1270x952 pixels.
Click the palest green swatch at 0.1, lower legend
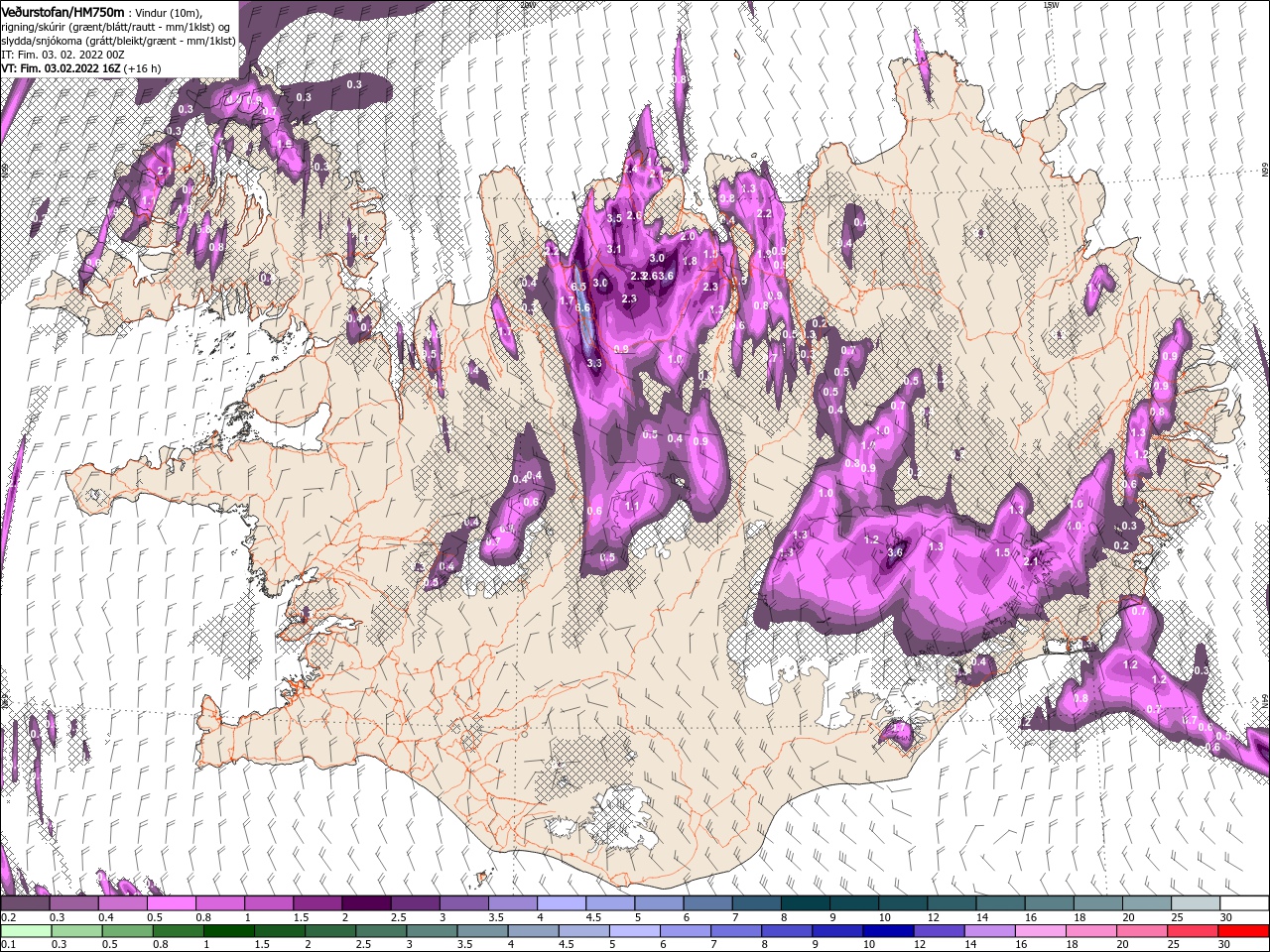tap(27, 931)
